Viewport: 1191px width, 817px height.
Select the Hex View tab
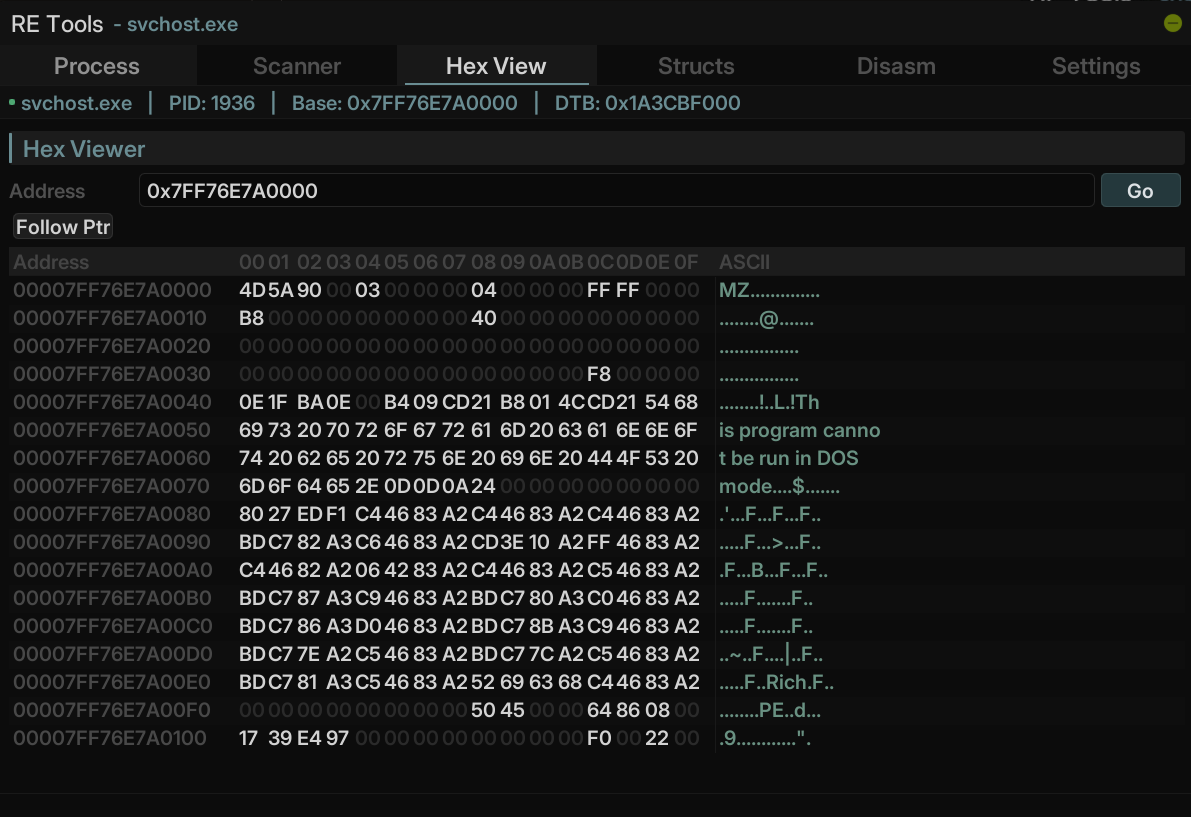(496, 66)
